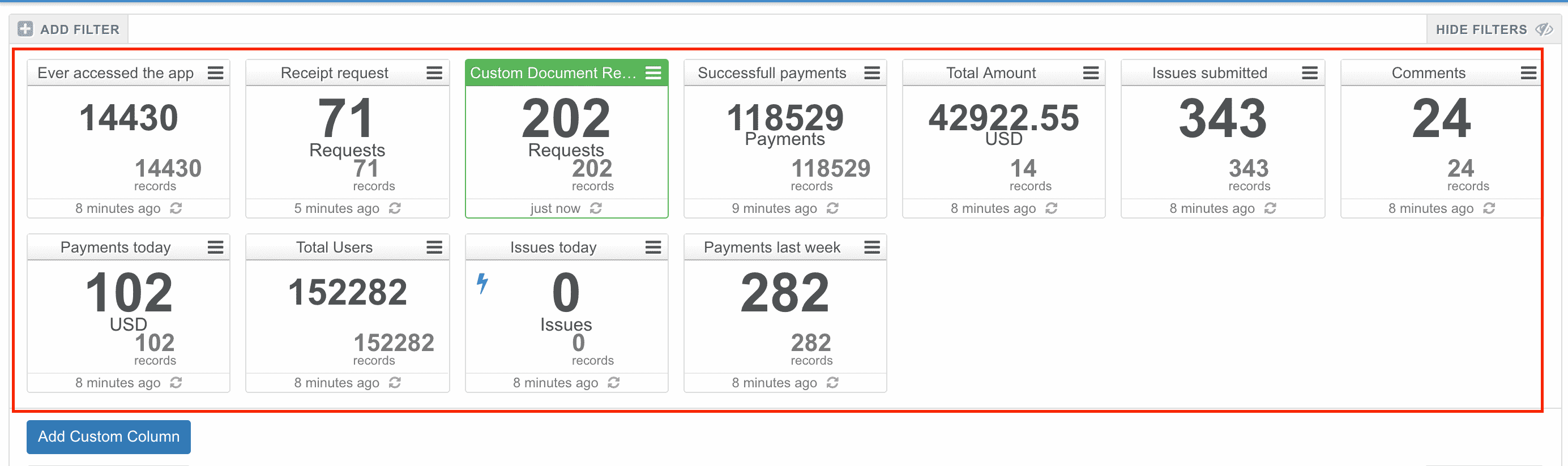This screenshot has height=466, width=1568.
Task: Open menu of Successfull payments card
Action: tap(872, 73)
